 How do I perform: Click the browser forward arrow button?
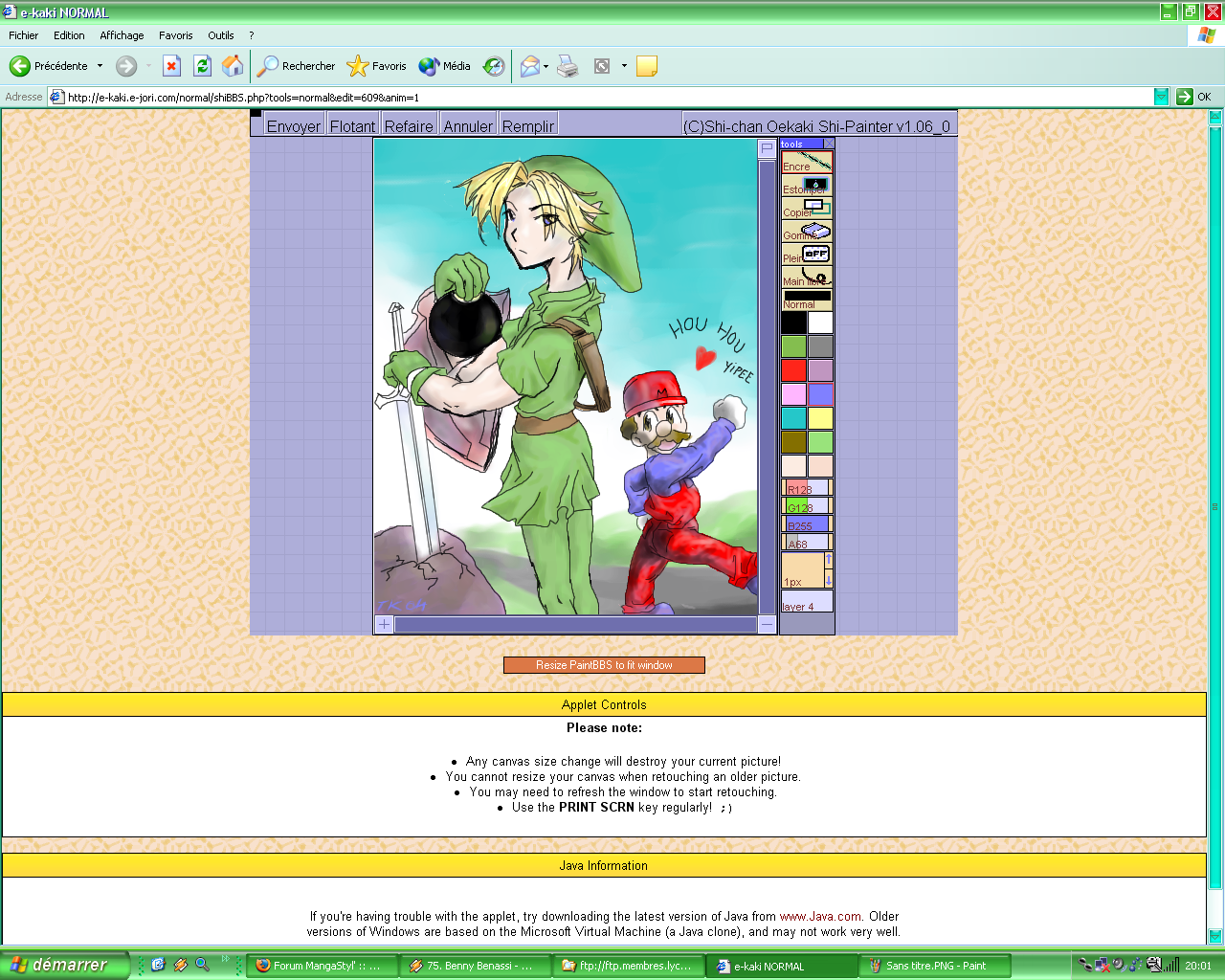[126, 66]
